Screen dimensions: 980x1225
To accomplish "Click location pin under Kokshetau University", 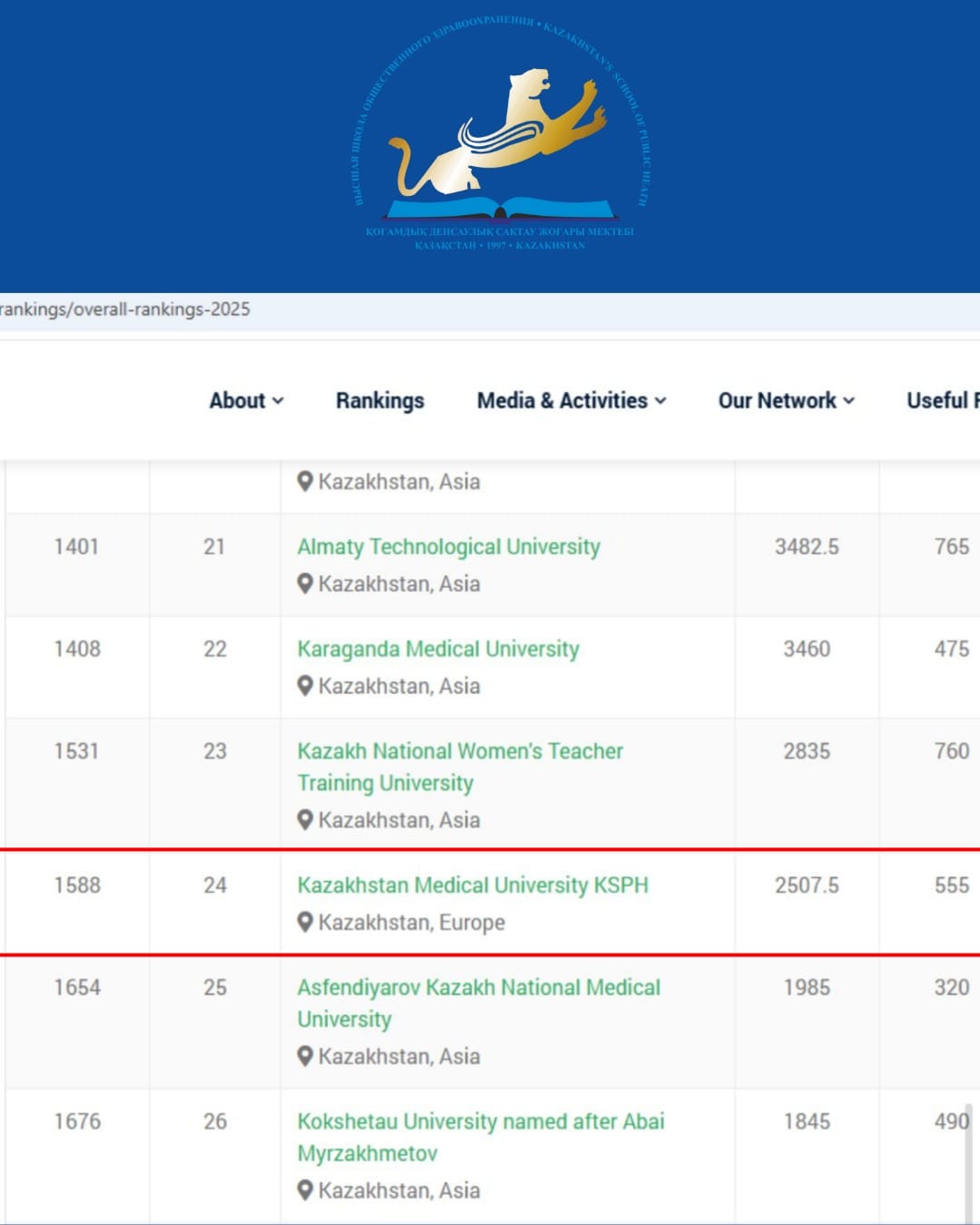I will 306,1190.
